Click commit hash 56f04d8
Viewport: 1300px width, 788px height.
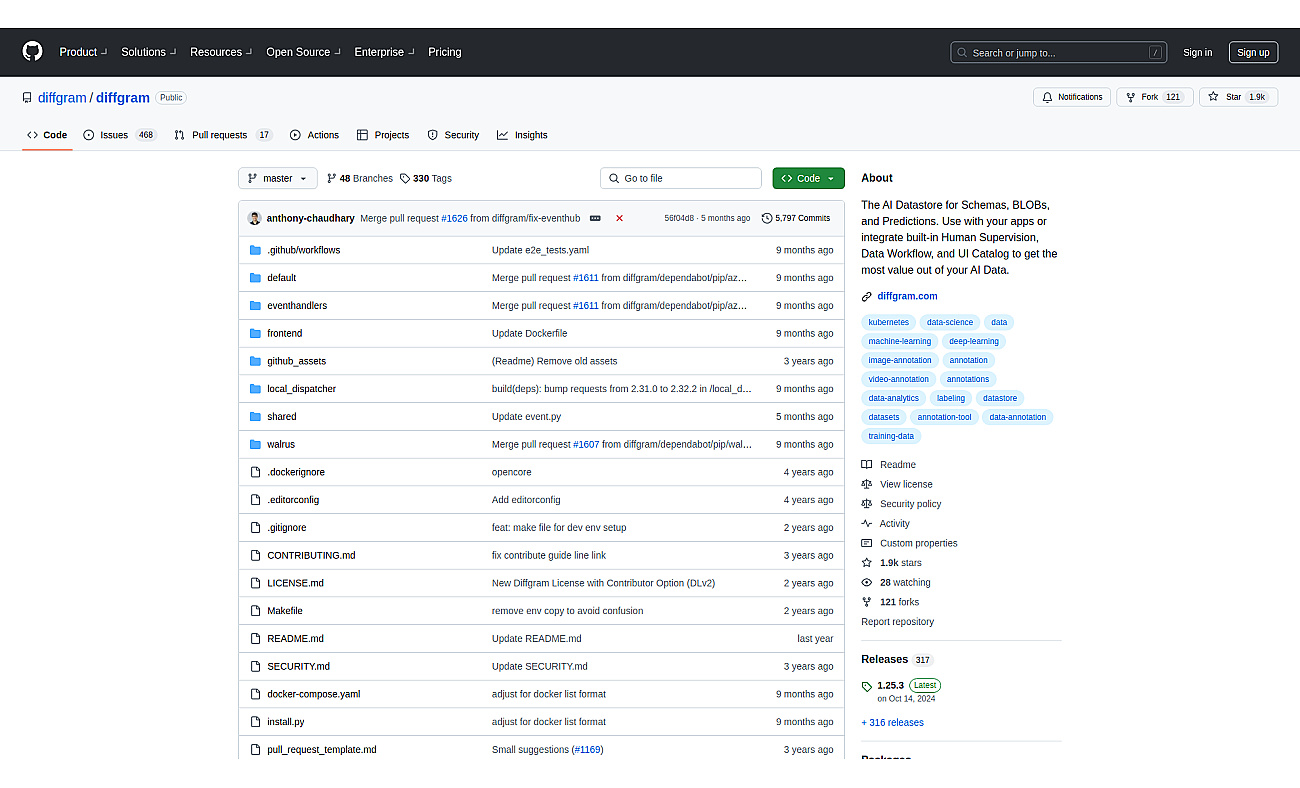pyautogui.click(x=680, y=218)
